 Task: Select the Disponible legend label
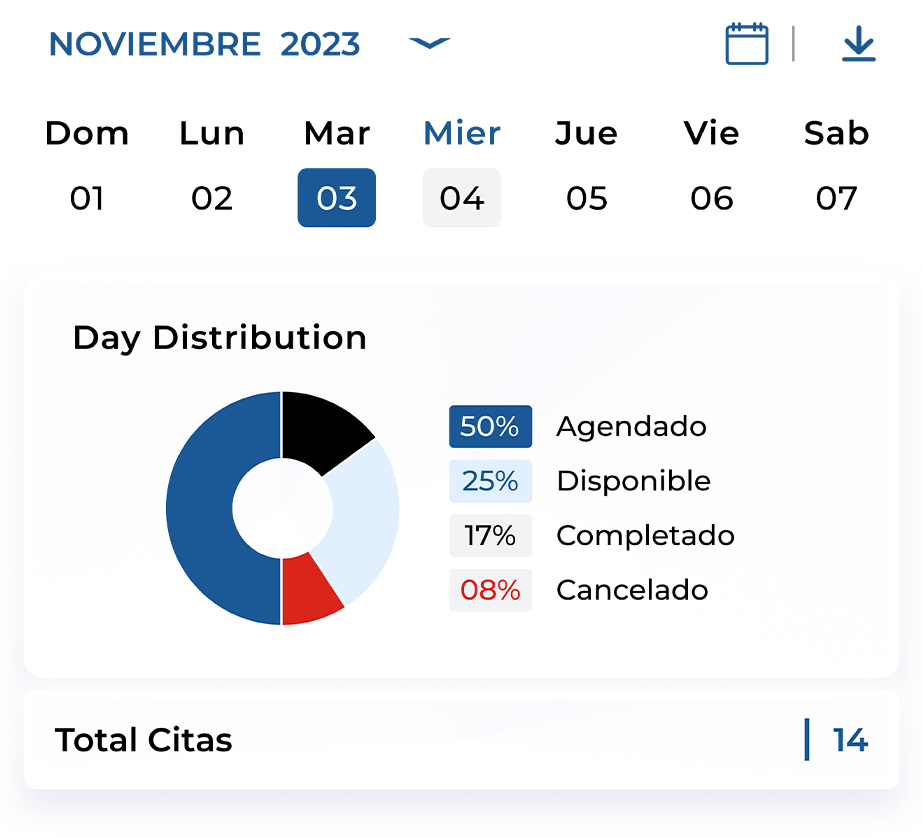coord(633,481)
